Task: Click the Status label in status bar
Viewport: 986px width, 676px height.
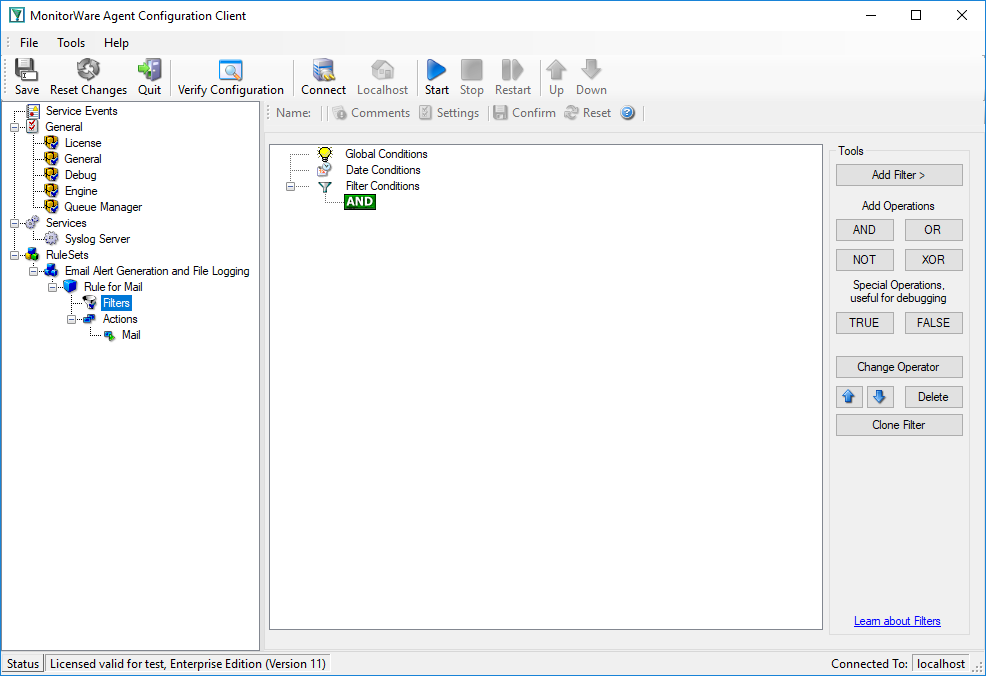Action: coord(23,664)
